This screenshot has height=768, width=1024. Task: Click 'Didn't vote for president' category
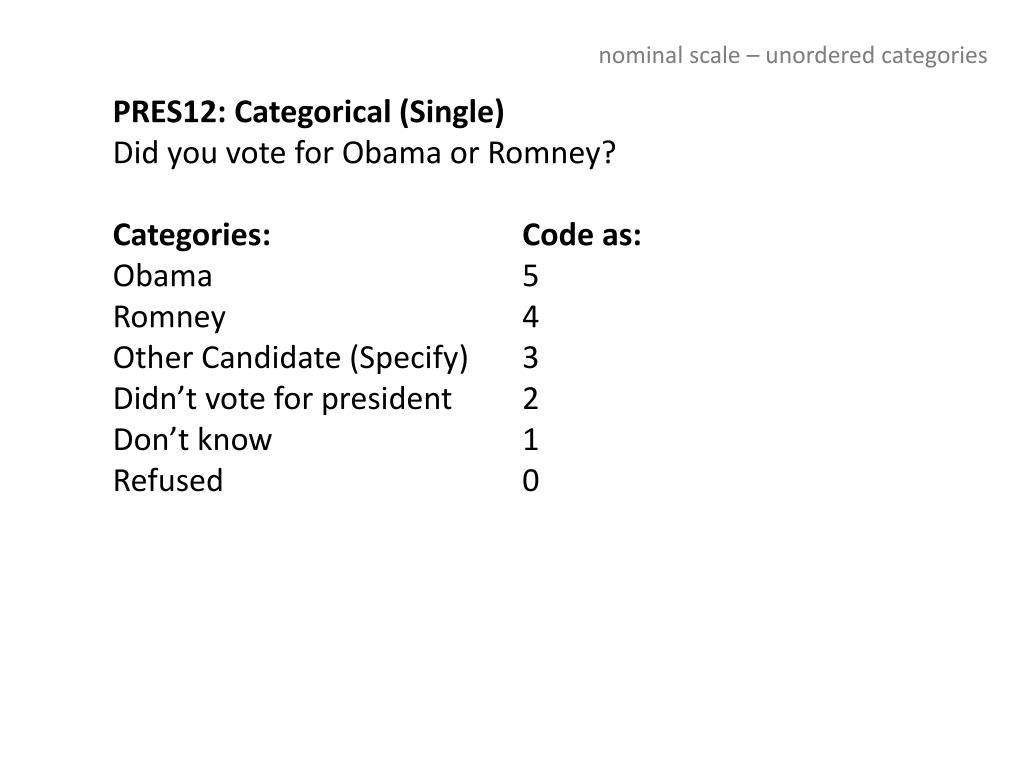(x=282, y=398)
